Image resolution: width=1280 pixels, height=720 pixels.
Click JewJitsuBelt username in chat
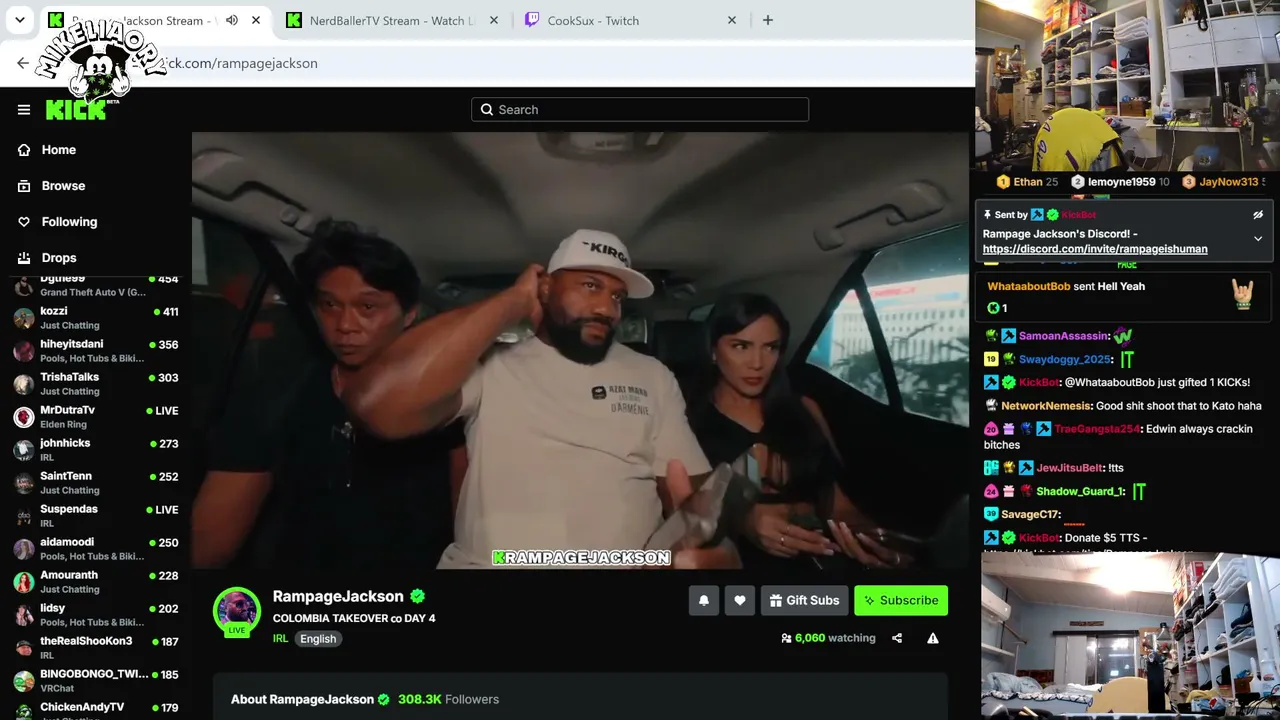pos(1070,468)
